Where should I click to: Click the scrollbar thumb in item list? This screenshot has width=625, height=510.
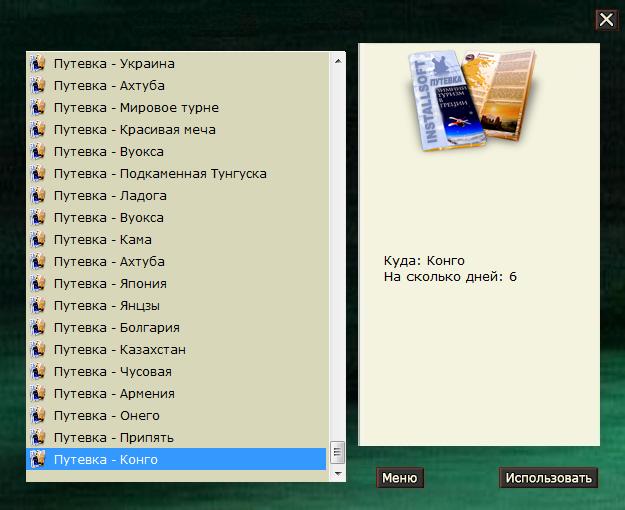click(x=338, y=452)
